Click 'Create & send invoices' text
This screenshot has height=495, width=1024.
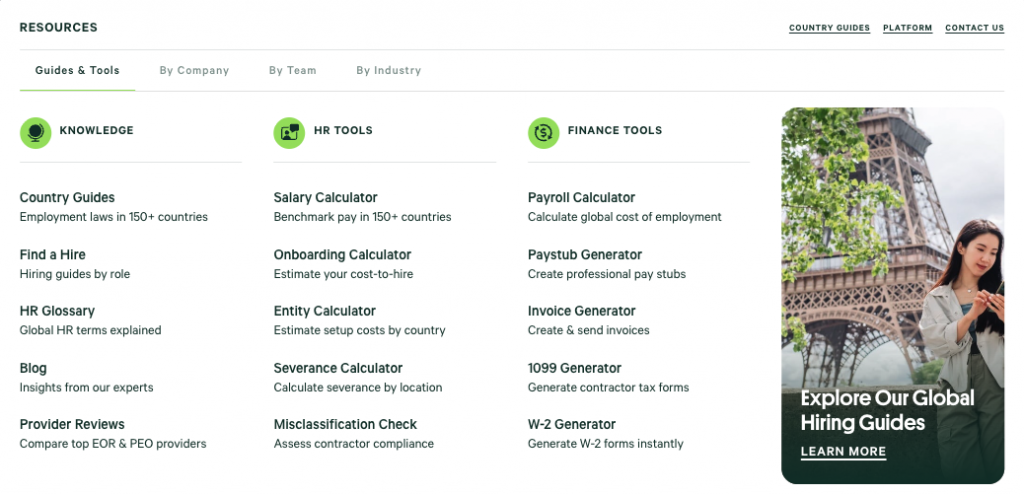(x=588, y=330)
